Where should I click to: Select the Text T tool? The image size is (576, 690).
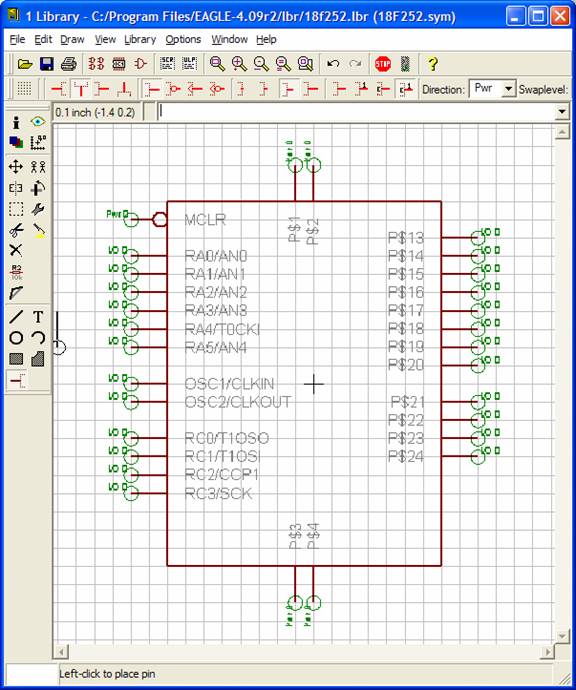pos(38,316)
